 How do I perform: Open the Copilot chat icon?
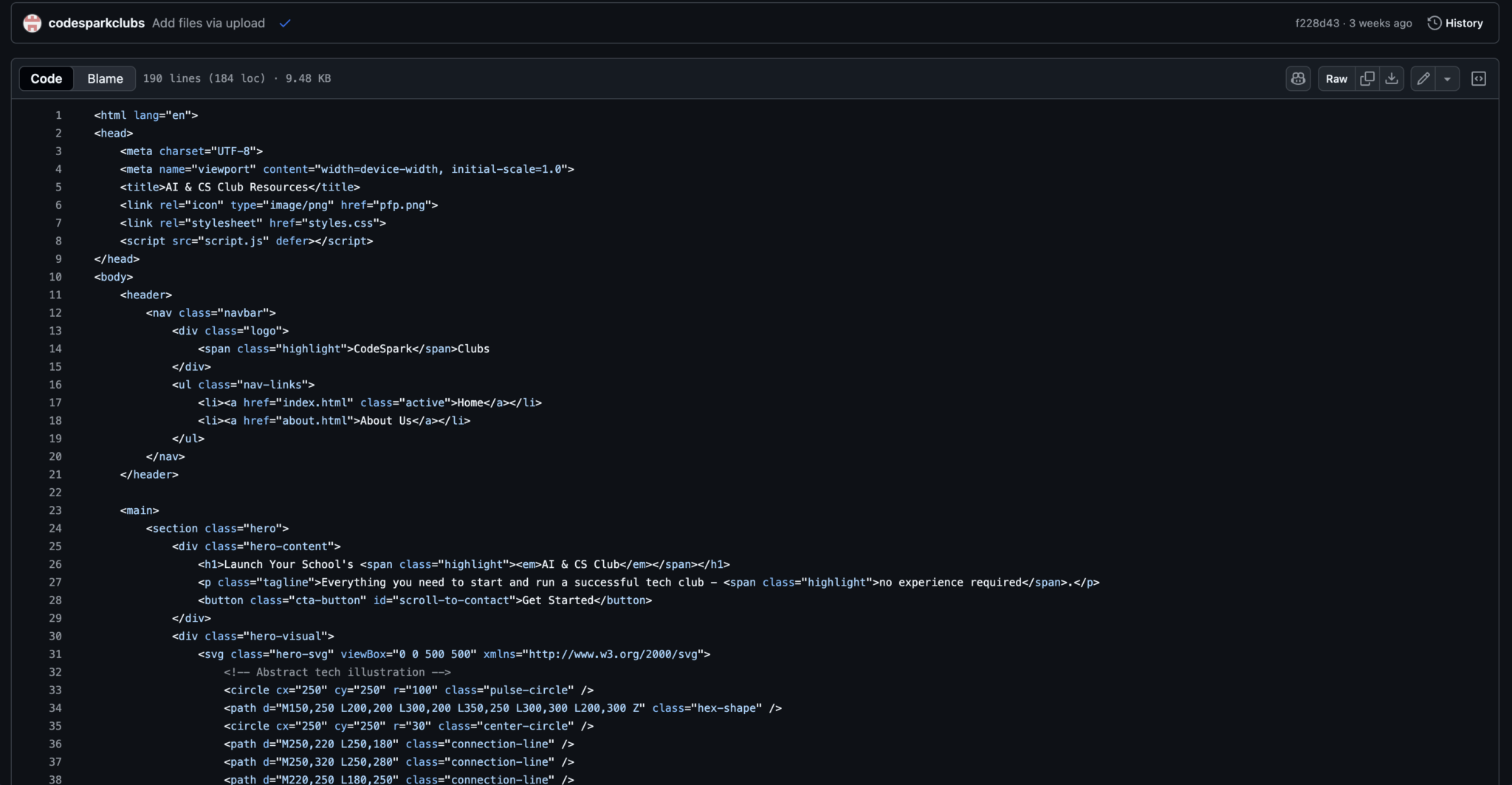pyautogui.click(x=1298, y=79)
